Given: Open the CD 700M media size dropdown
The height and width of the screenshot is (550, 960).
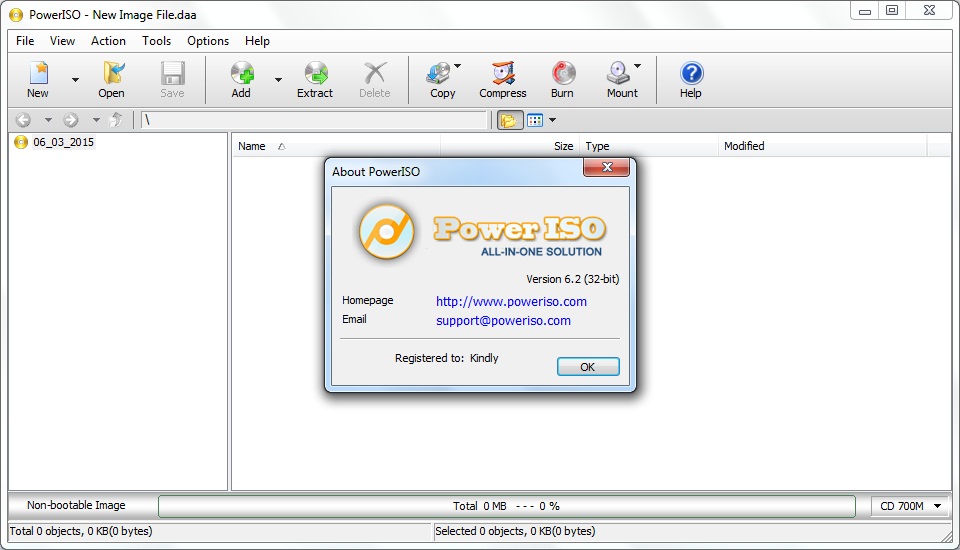Looking at the screenshot, I should click(x=910, y=506).
